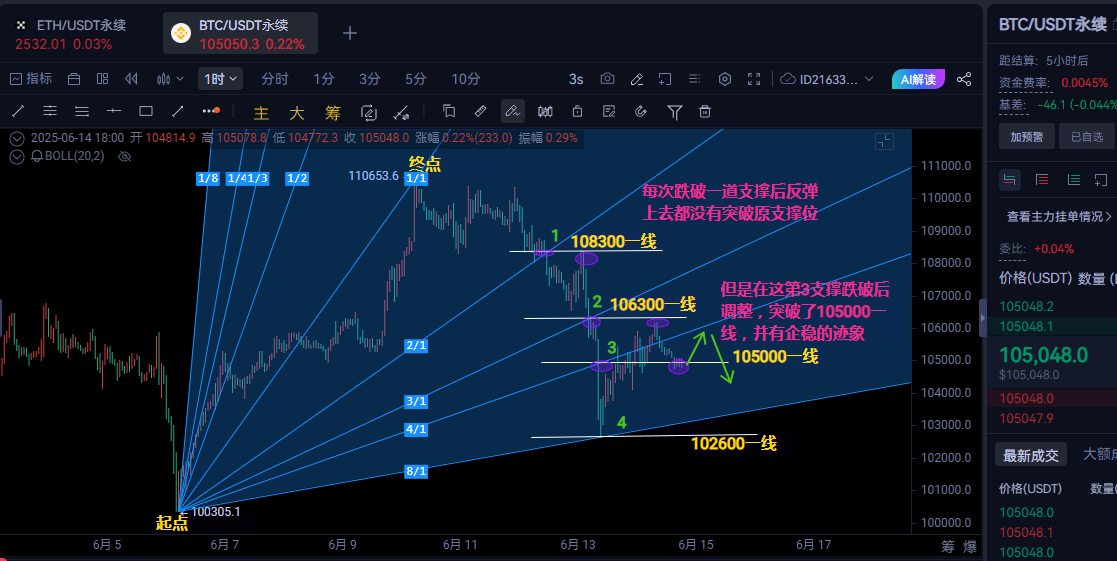Add a new chart tab with plus
Viewport: 1117px width, 561px height.
pos(350,33)
